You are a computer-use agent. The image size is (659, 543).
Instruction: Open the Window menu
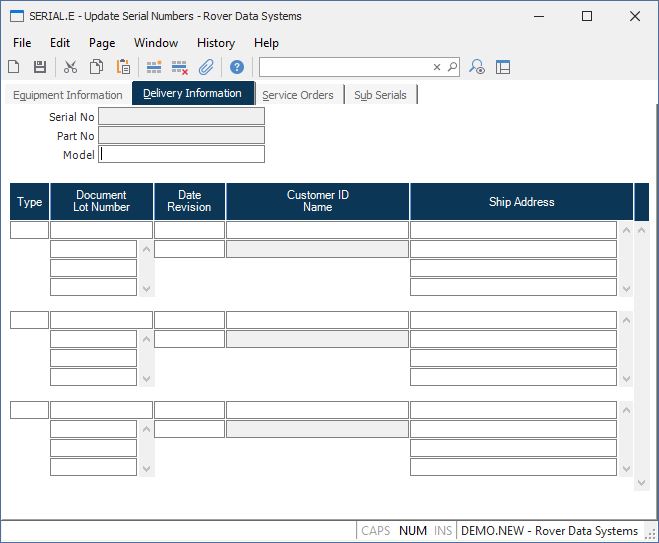(156, 43)
